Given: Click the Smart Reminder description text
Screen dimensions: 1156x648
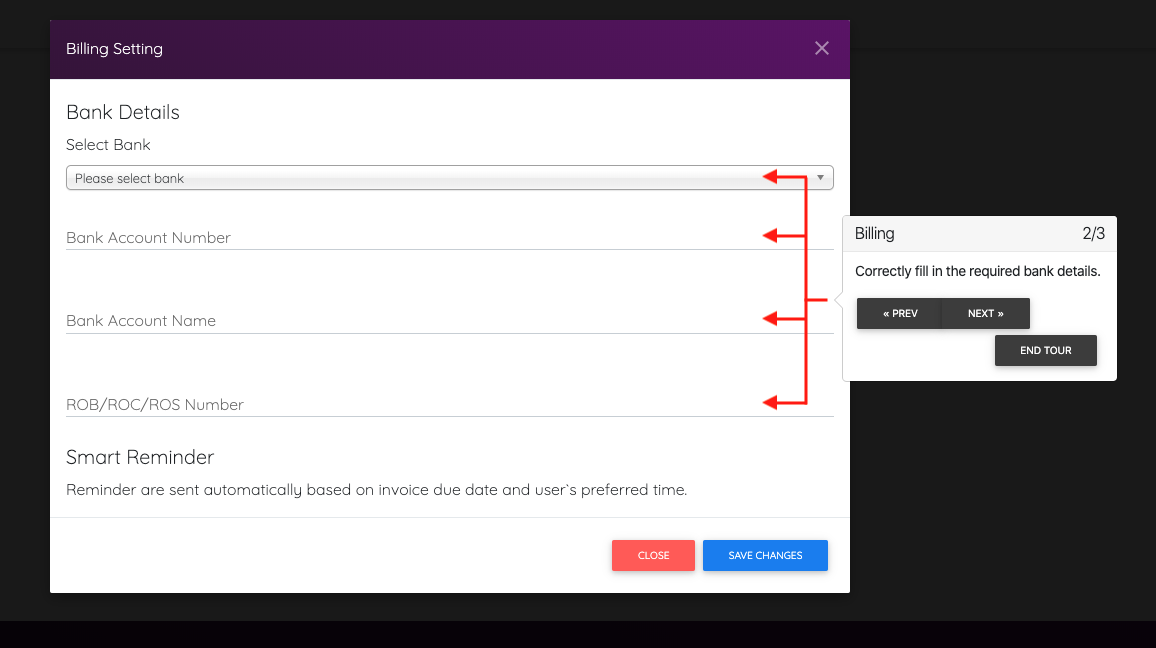Looking at the screenshot, I should (376, 490).
